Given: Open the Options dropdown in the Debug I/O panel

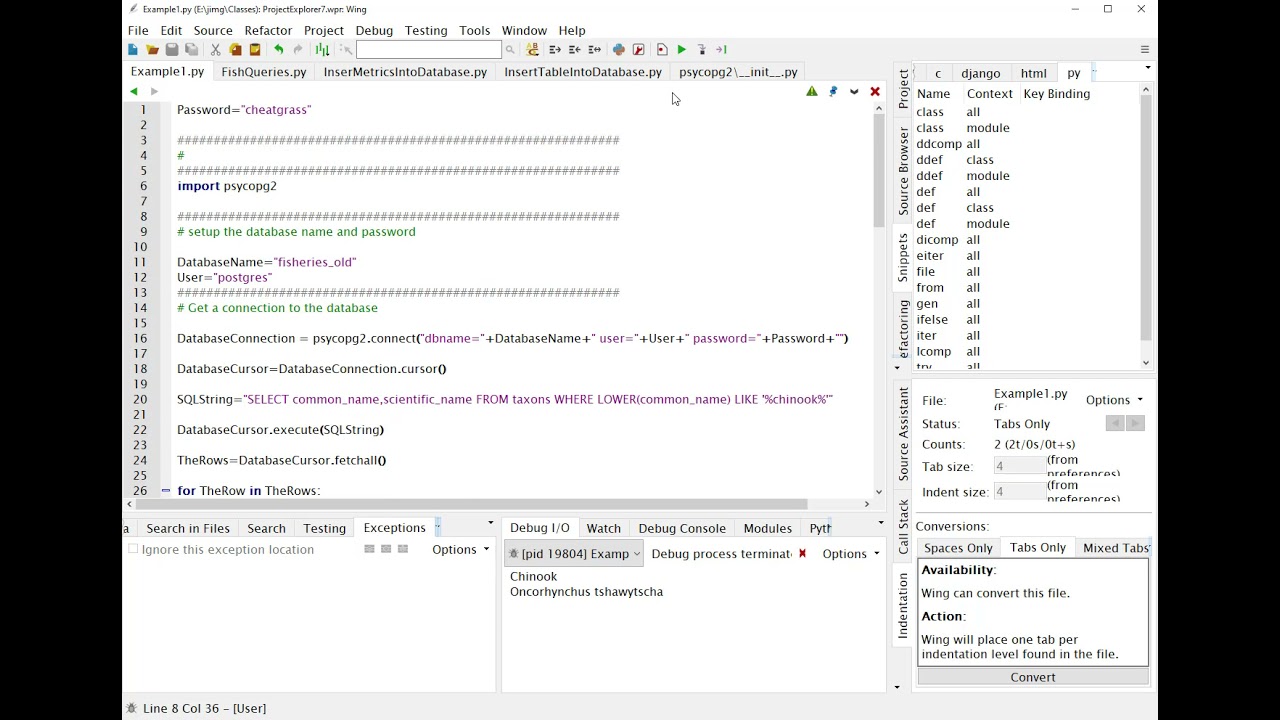Looking at the screenshot, I should coord(851,554).
